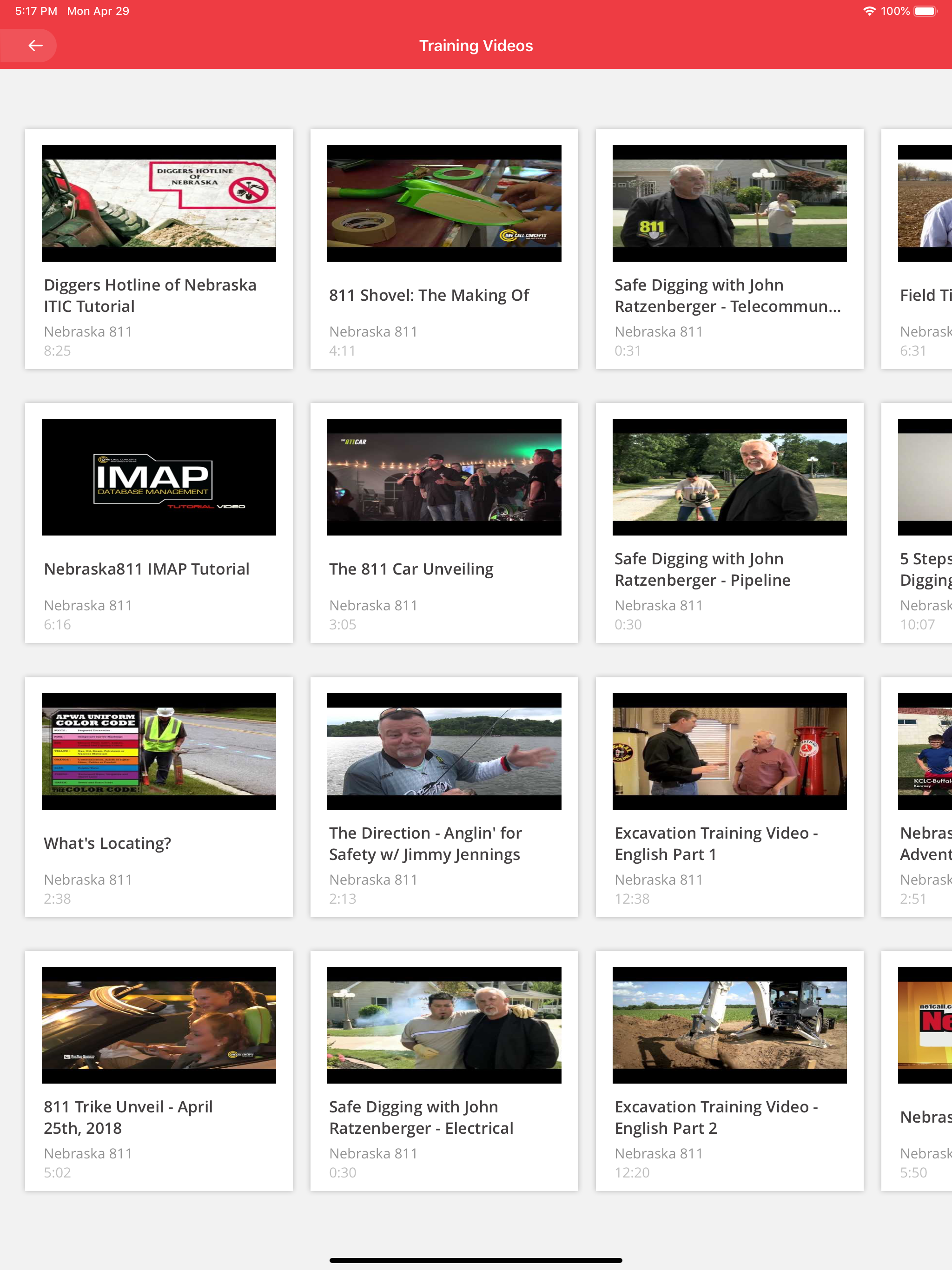952x1270 pixels.
Task: Open the Ratzenberger Electrical video thumbnail
Action: click(x=444, y=1025)
